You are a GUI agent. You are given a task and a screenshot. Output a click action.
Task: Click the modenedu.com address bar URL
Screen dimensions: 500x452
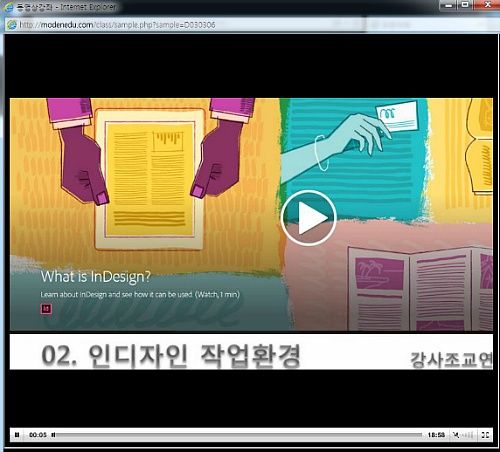(x=117, y=25)
